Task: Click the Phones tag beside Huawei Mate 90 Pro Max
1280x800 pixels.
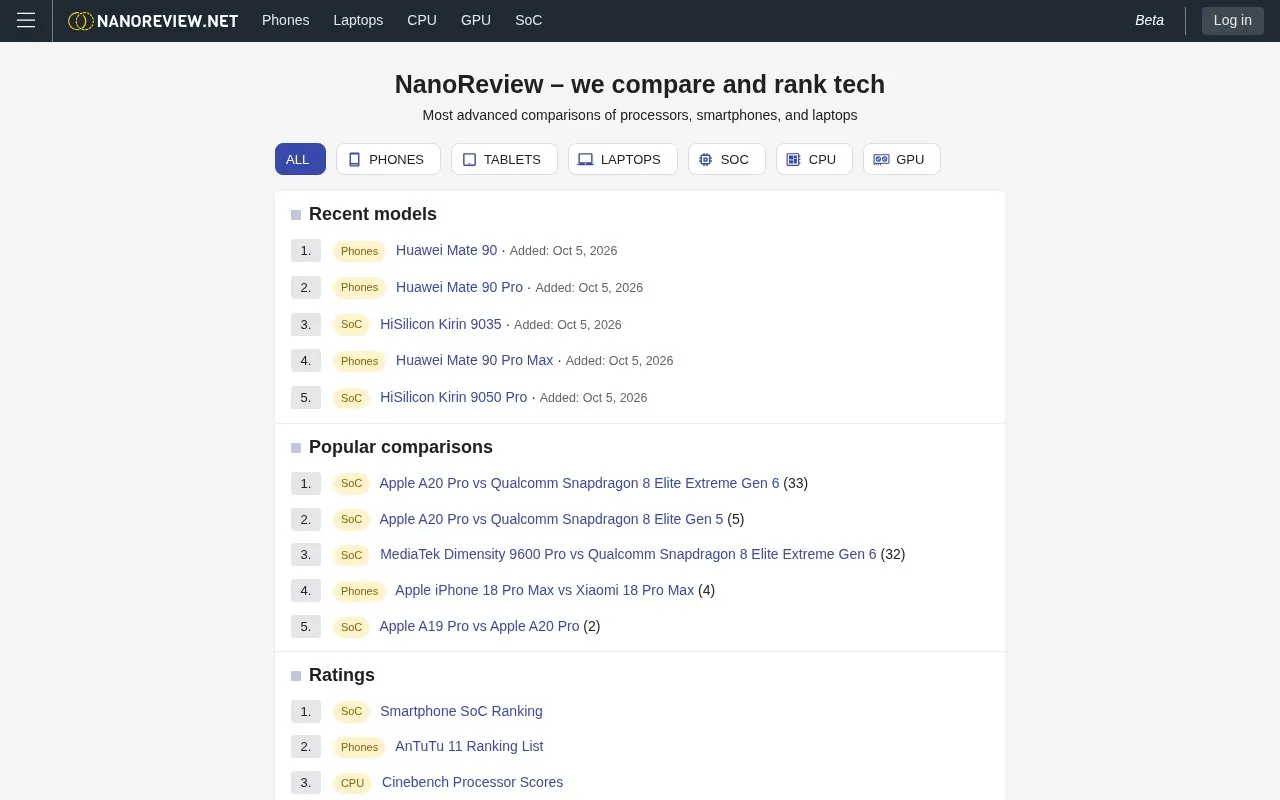Action: click(359, 361)
